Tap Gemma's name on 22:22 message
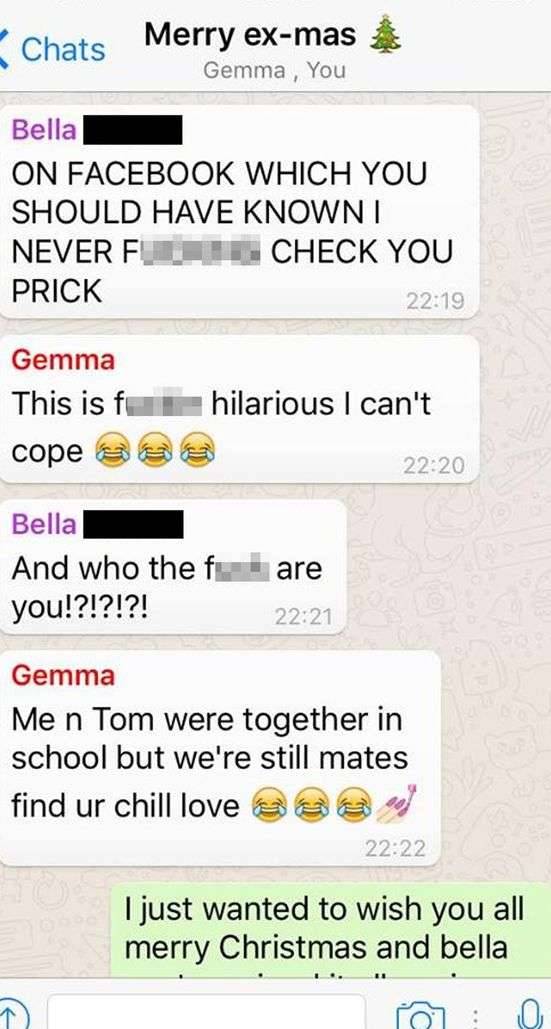The image size is (551, 1029). 64,675
